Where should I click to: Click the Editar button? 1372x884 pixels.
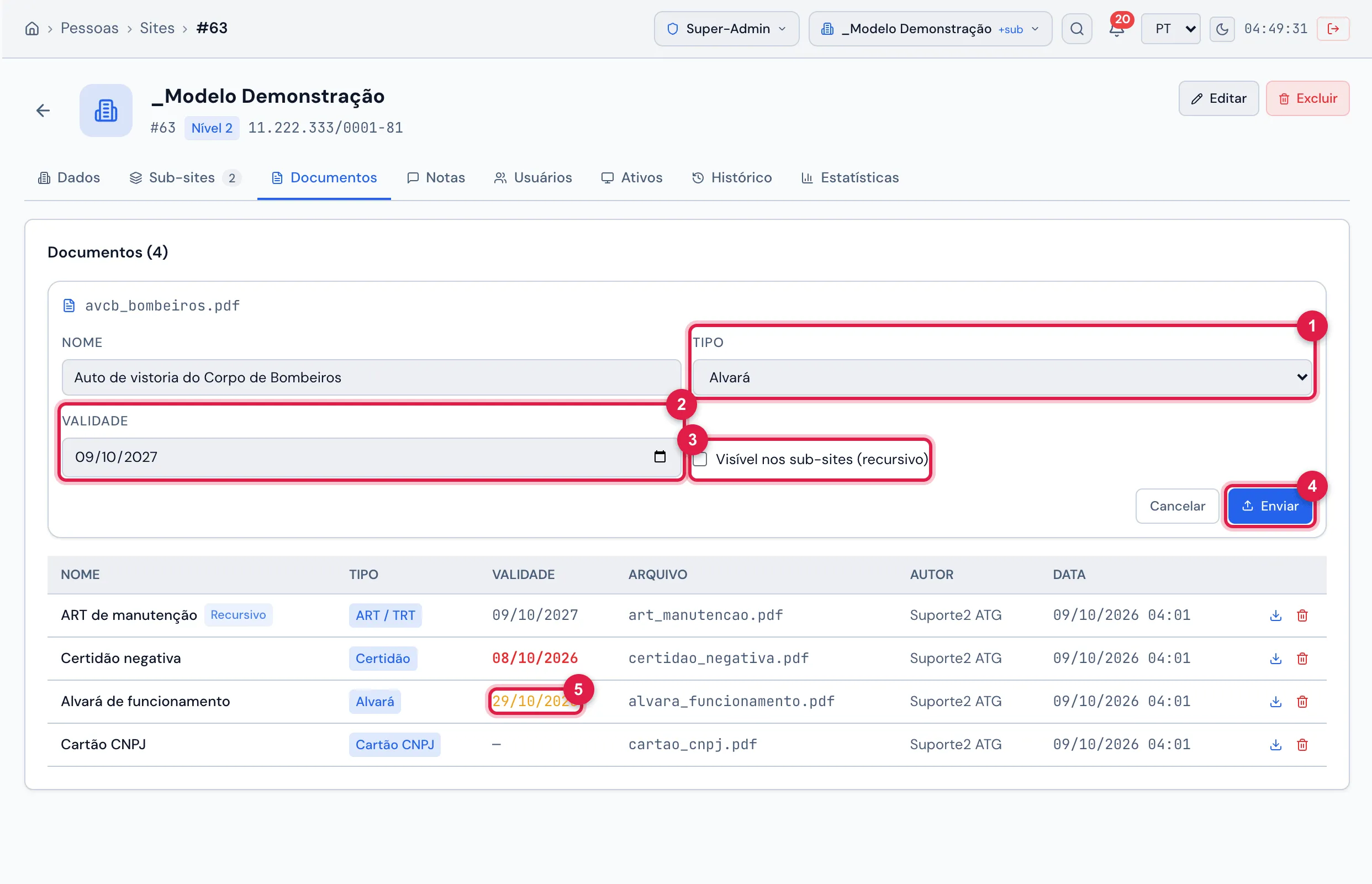tap(1219, 98)
